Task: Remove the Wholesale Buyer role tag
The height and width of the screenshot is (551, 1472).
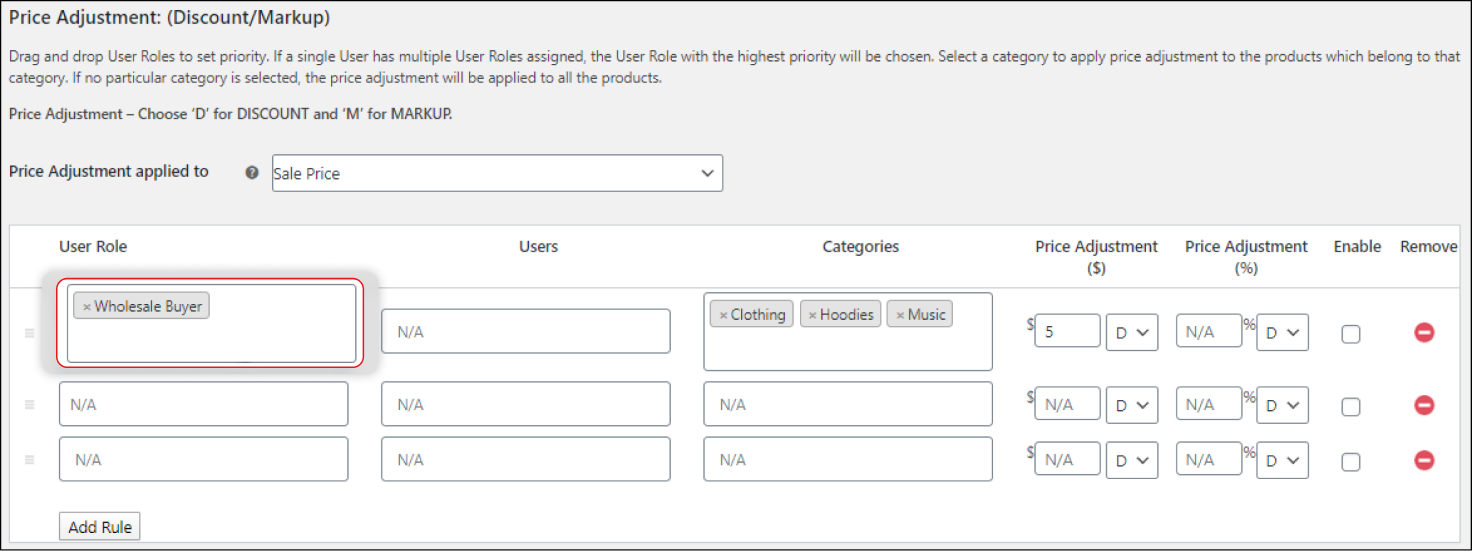Action: [x=87, y=307]
